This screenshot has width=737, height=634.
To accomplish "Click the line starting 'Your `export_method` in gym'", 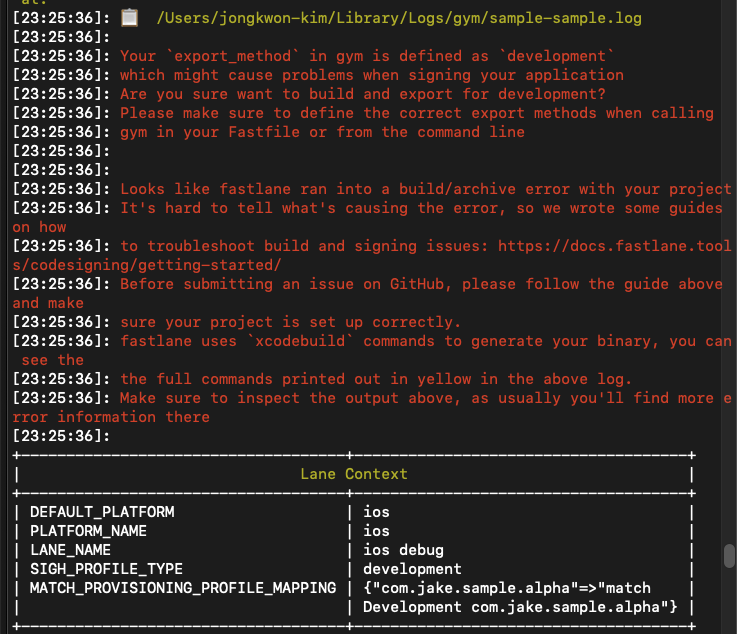I will (x=367, y=56).
